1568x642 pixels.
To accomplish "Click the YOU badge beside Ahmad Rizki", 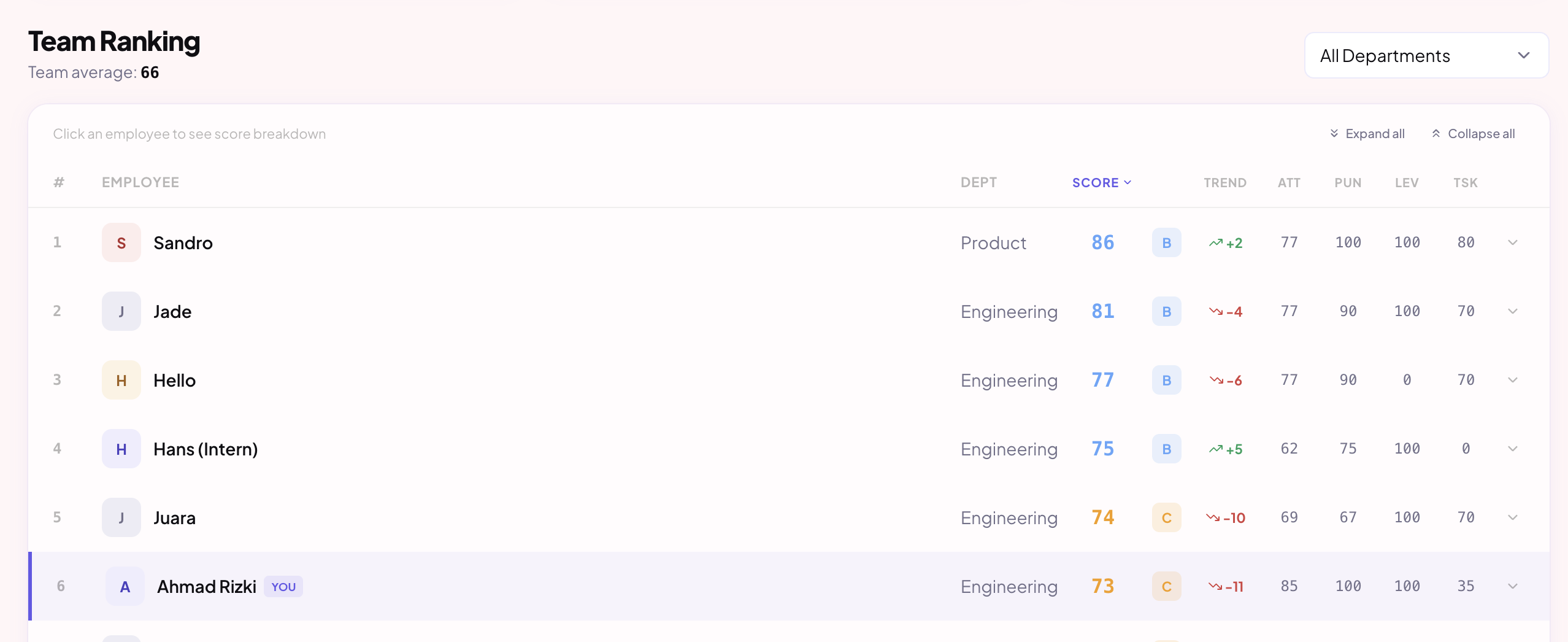I will coord(283,587).
